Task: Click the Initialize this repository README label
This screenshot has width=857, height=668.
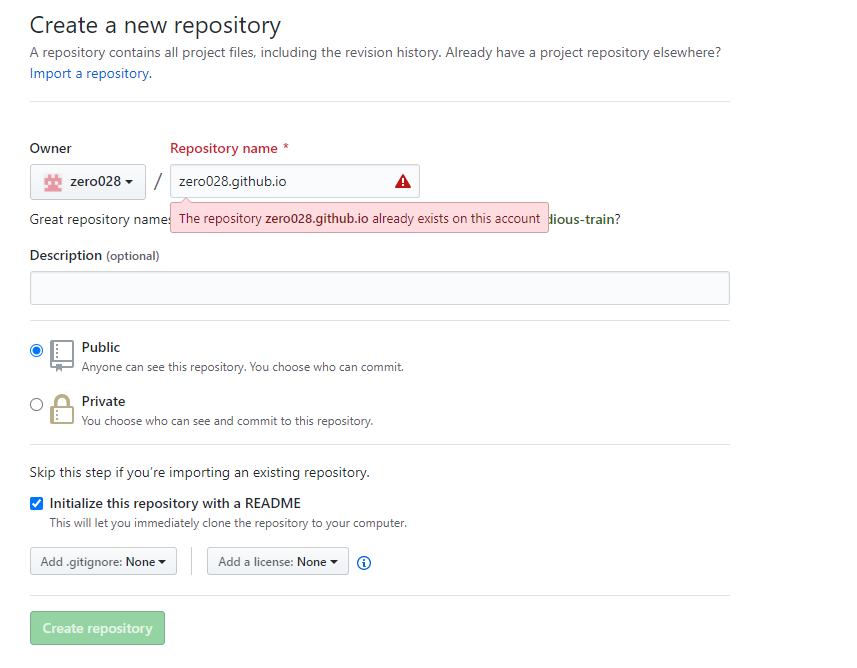Action: click(x=175, y=503)
